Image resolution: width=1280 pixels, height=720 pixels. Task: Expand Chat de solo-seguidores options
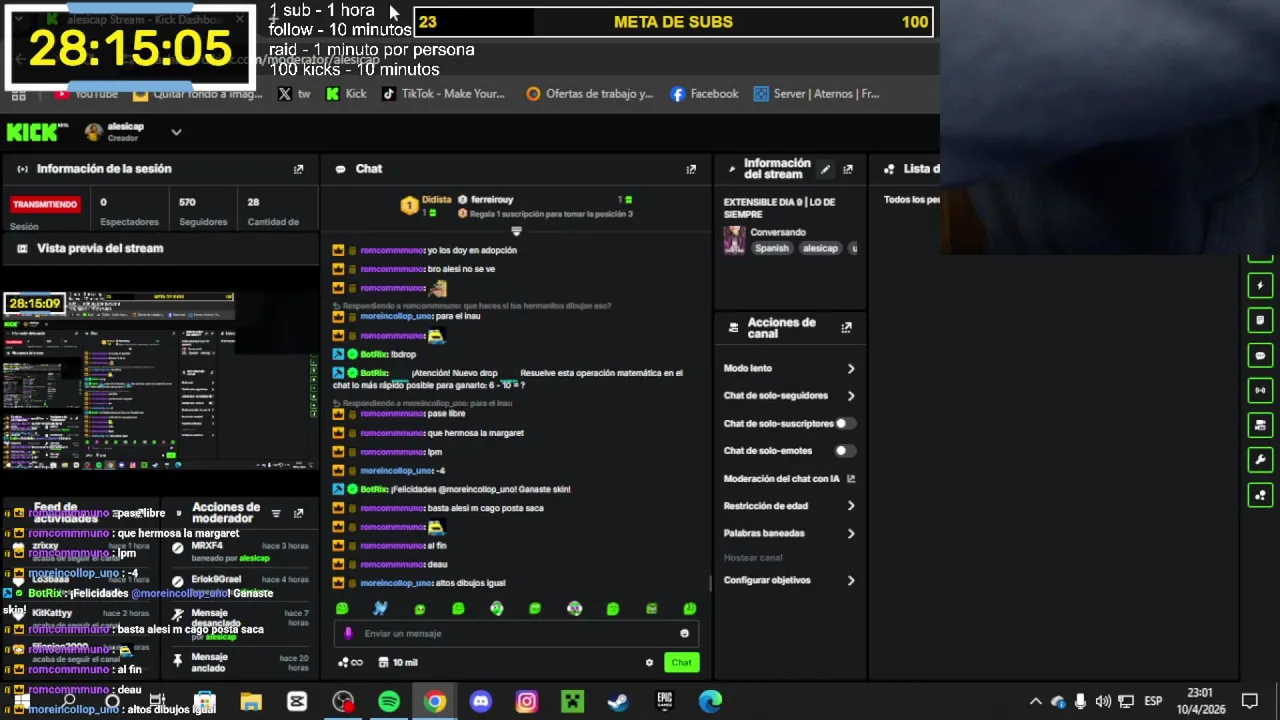(851, 396)
